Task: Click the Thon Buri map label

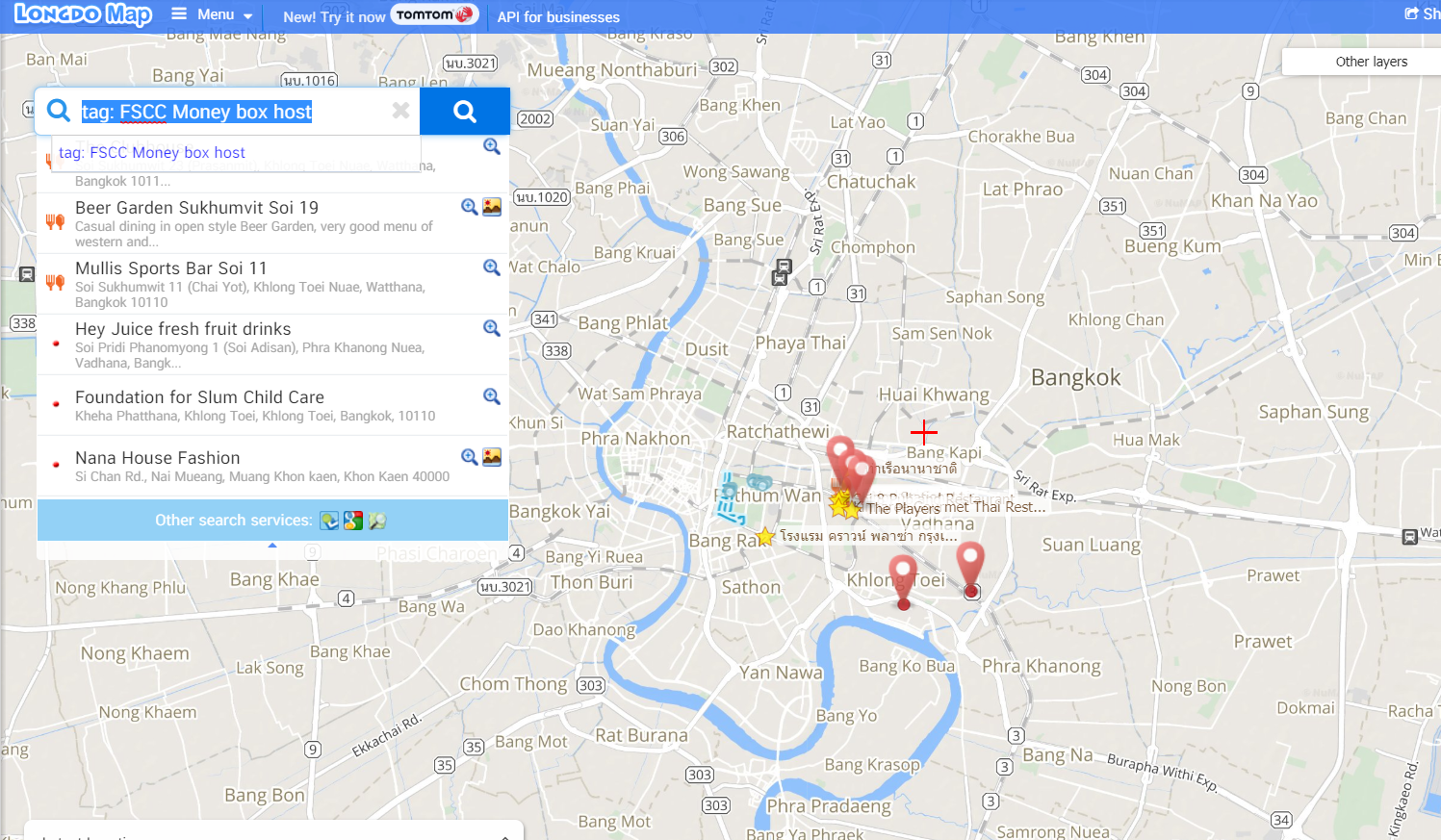Action: [x=592, y=582]
